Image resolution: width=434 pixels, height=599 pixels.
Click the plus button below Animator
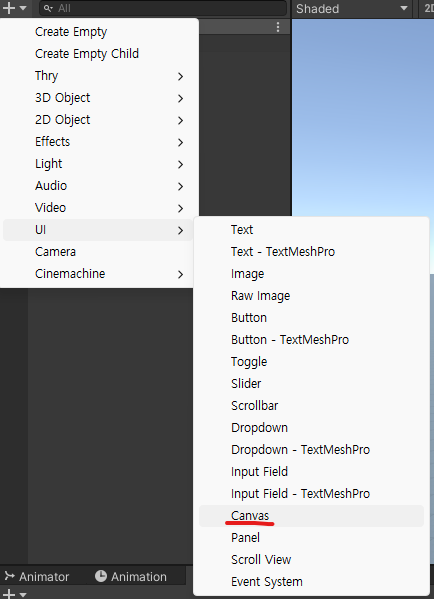tap(14, 594)
